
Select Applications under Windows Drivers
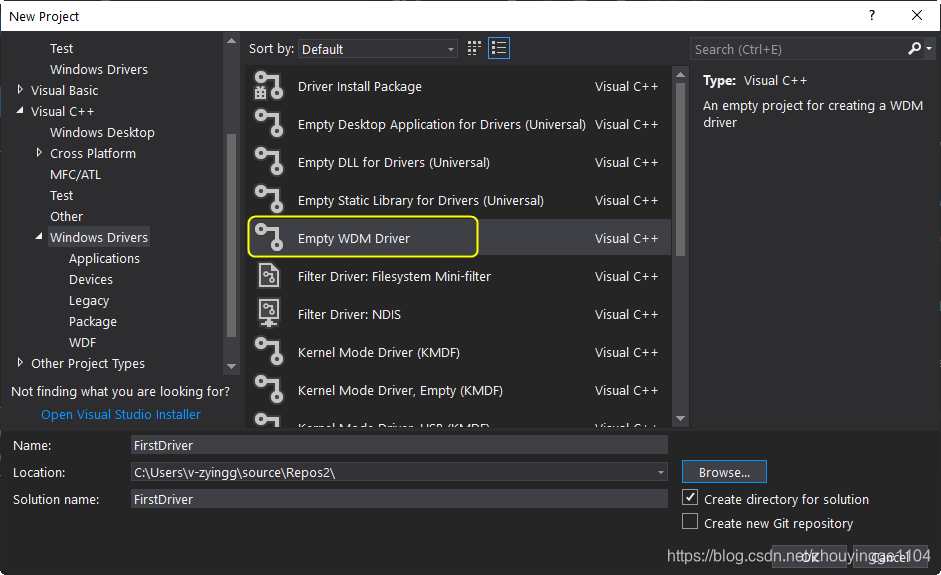(104, 259)
